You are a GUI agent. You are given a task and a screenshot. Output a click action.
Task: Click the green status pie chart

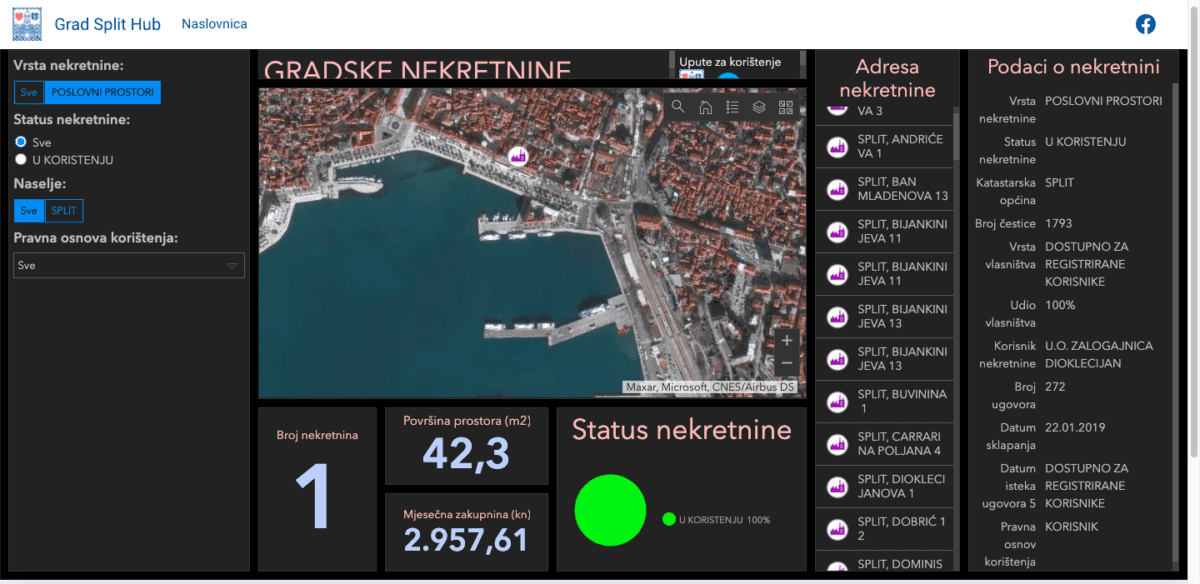pos(610,510)
